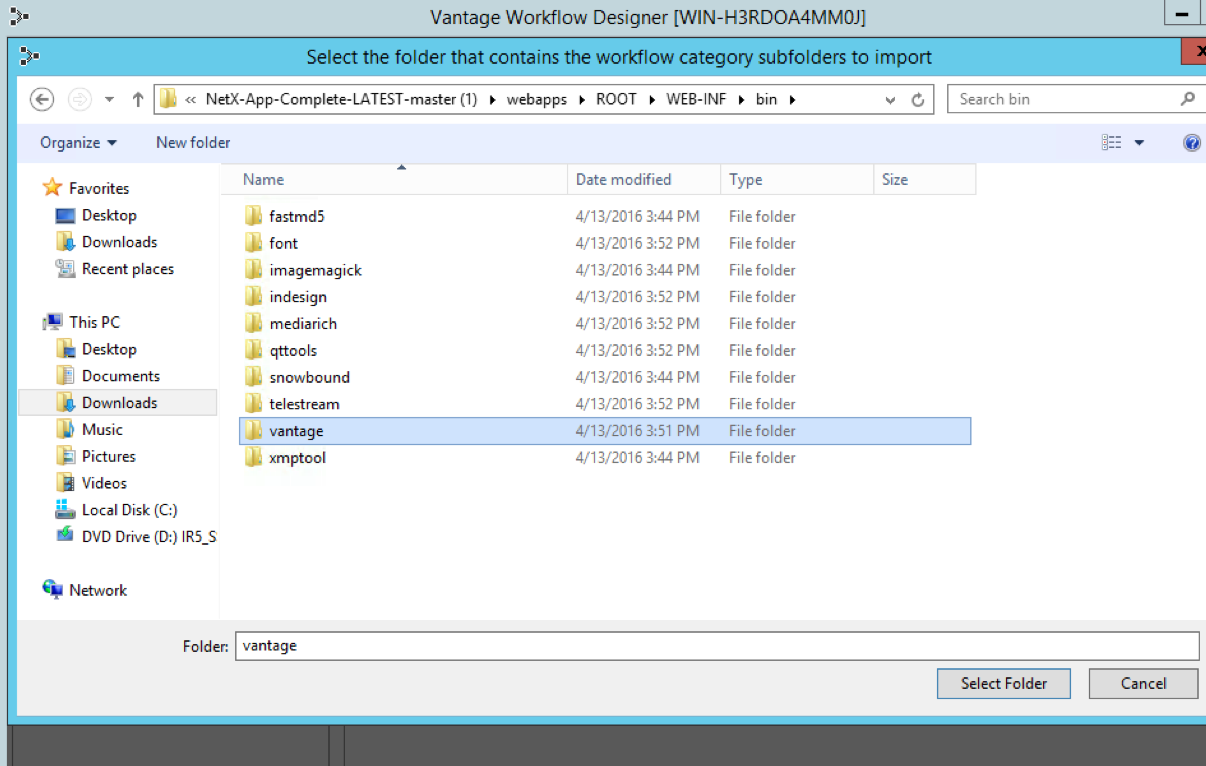This screenshot has height=766, width=1206.
Task: Select the fastmd5 folder icon
Action: pos(254,216)
